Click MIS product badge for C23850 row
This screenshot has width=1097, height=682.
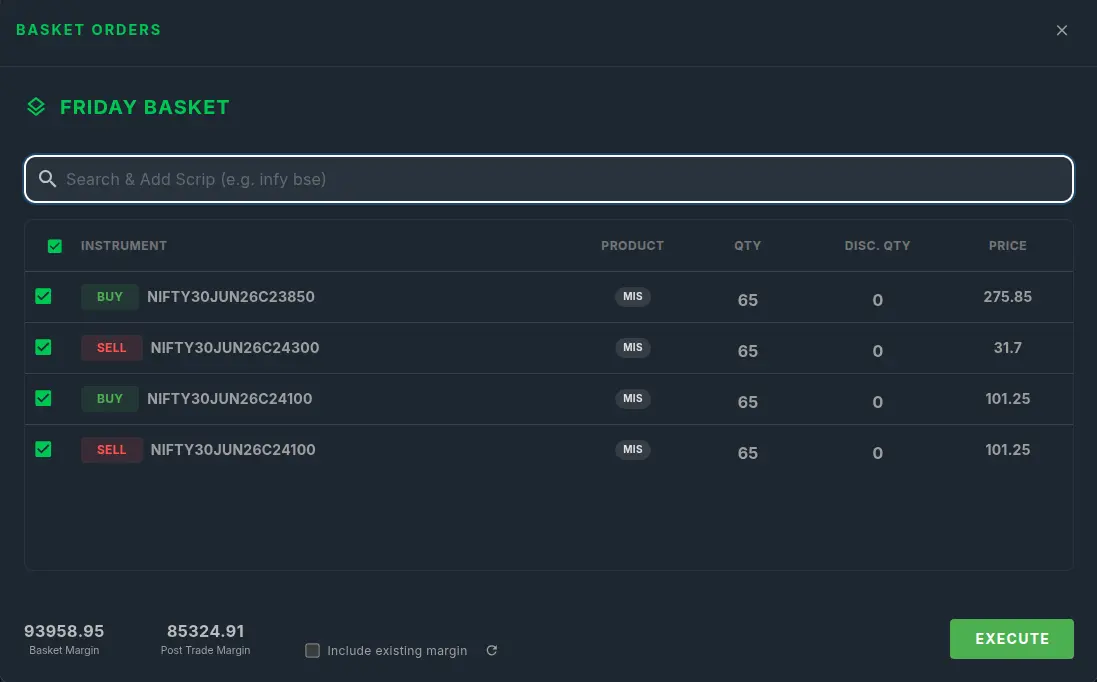632,297
